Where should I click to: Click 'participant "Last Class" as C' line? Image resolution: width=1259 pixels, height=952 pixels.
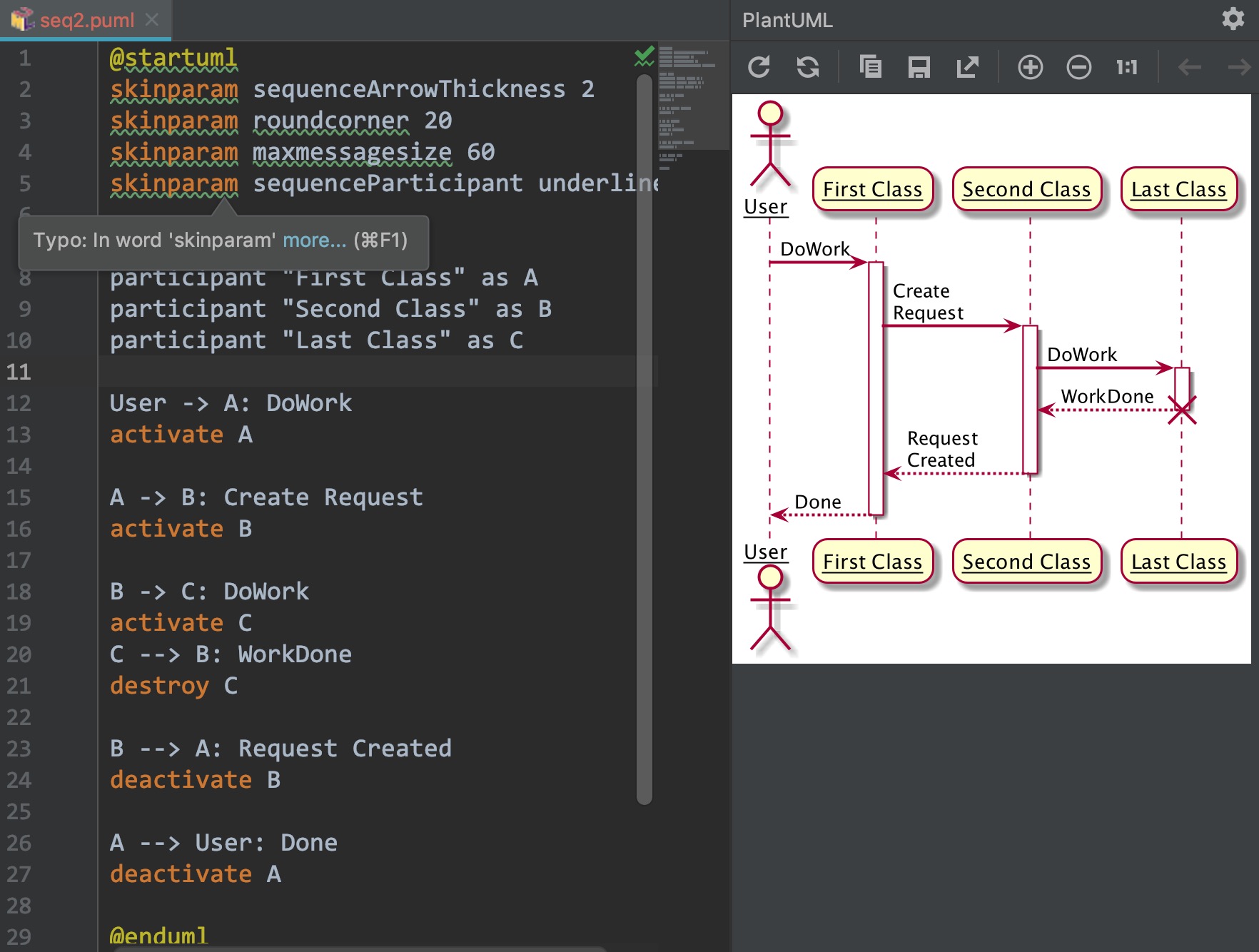316,340
